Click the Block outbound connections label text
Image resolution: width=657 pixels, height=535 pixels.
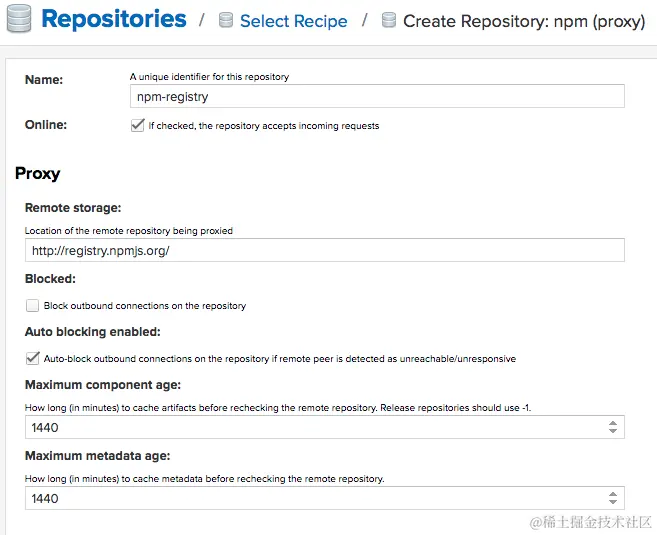pos(145,306)
